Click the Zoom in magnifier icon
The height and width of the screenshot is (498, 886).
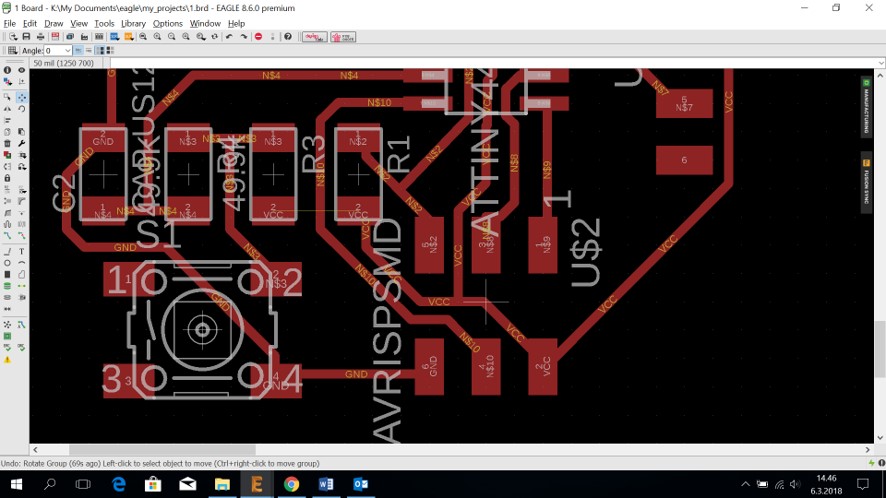[157, 37]
